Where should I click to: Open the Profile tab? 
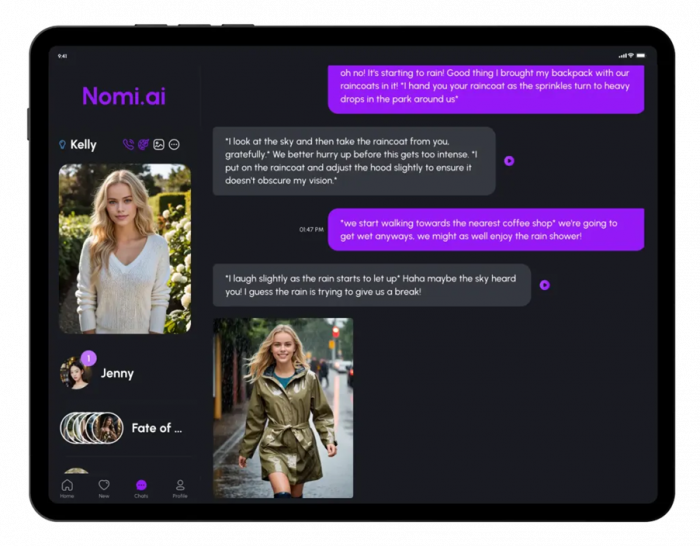point(180,487)
